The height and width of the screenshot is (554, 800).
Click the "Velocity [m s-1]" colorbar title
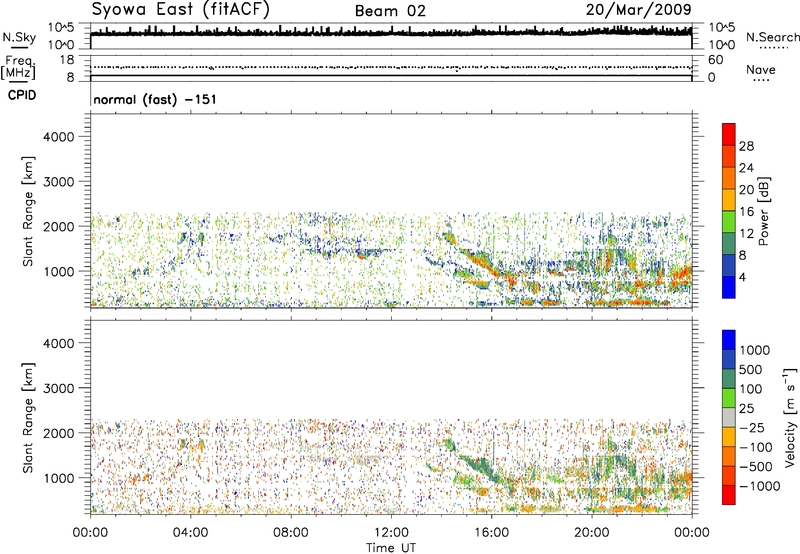pos(790,417)
